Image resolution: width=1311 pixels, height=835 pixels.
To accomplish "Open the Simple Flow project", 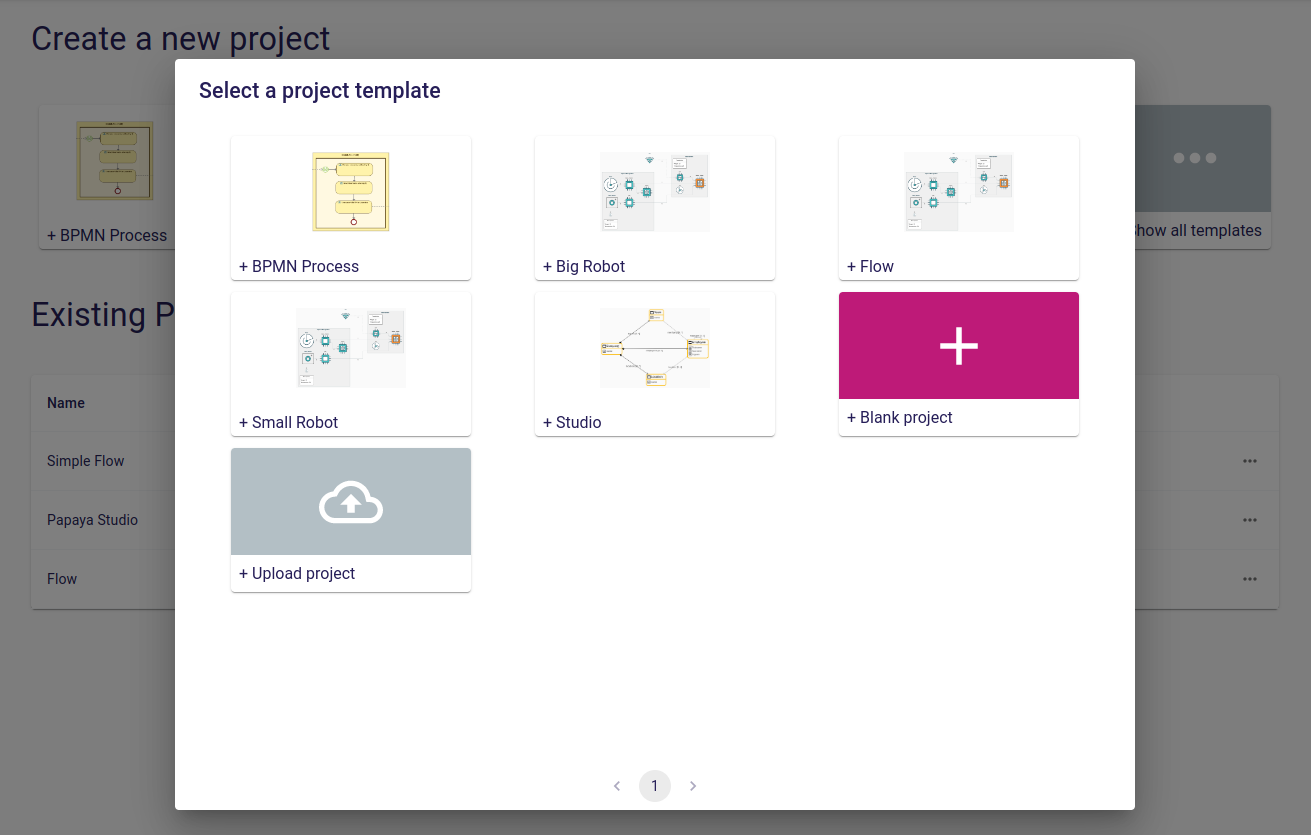I will pyautogui.click(x=86, y=461).
